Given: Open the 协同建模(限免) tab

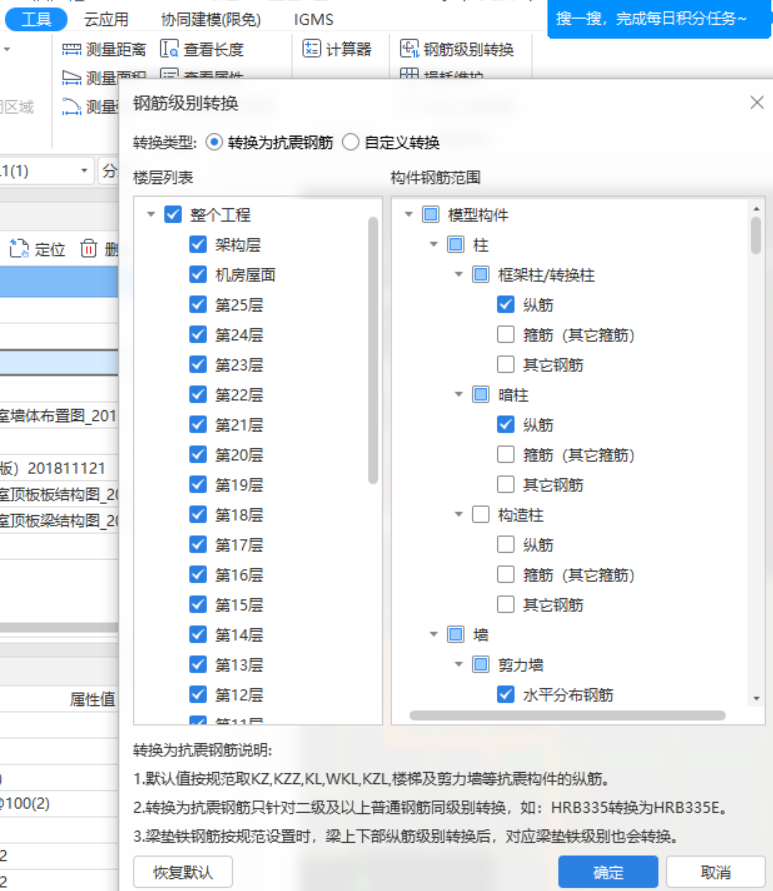Looking at the screenshot, I should tap(211, 20).
